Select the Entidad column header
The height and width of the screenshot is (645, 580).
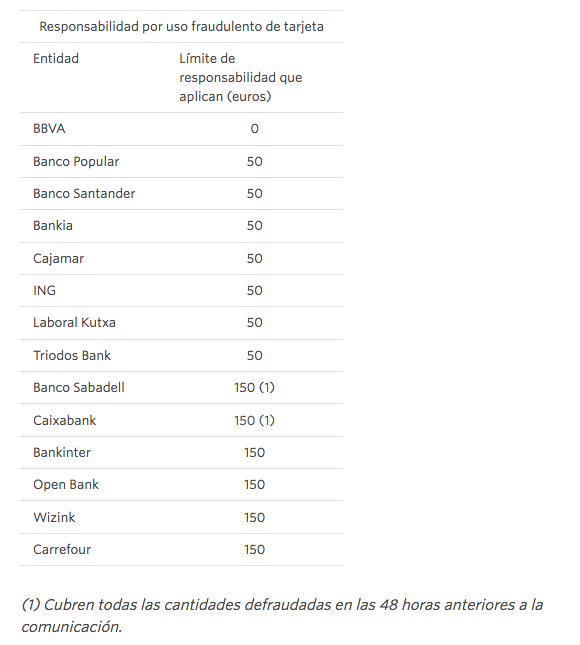56,58
